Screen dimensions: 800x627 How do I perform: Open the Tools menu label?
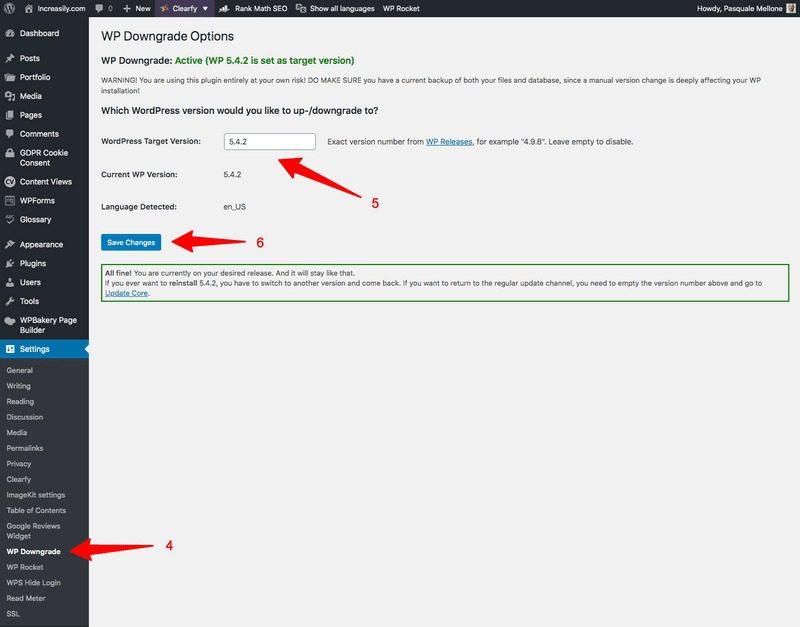click(29, 301)
